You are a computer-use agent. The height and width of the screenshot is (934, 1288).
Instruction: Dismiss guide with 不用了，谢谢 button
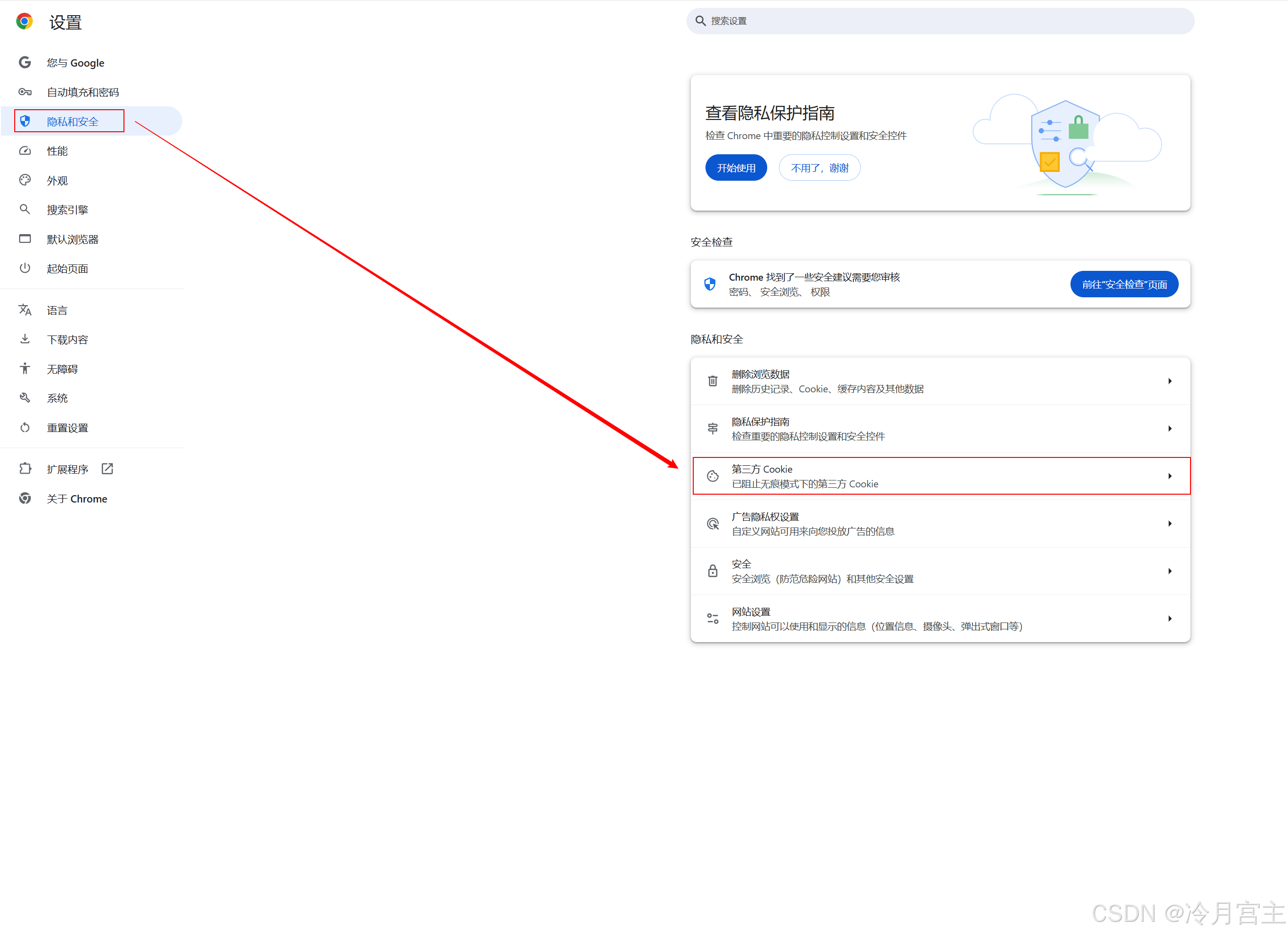[x=819, y=168]
